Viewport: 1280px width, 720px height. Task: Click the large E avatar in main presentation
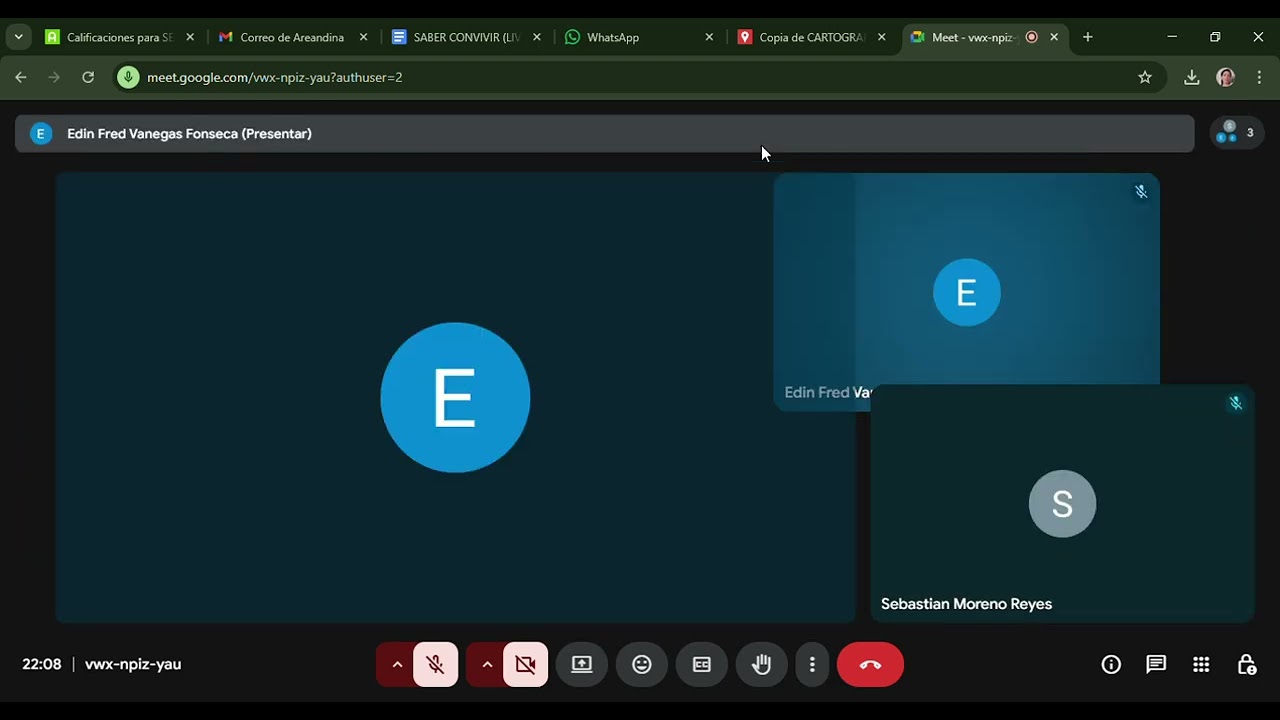coord(455,397)
